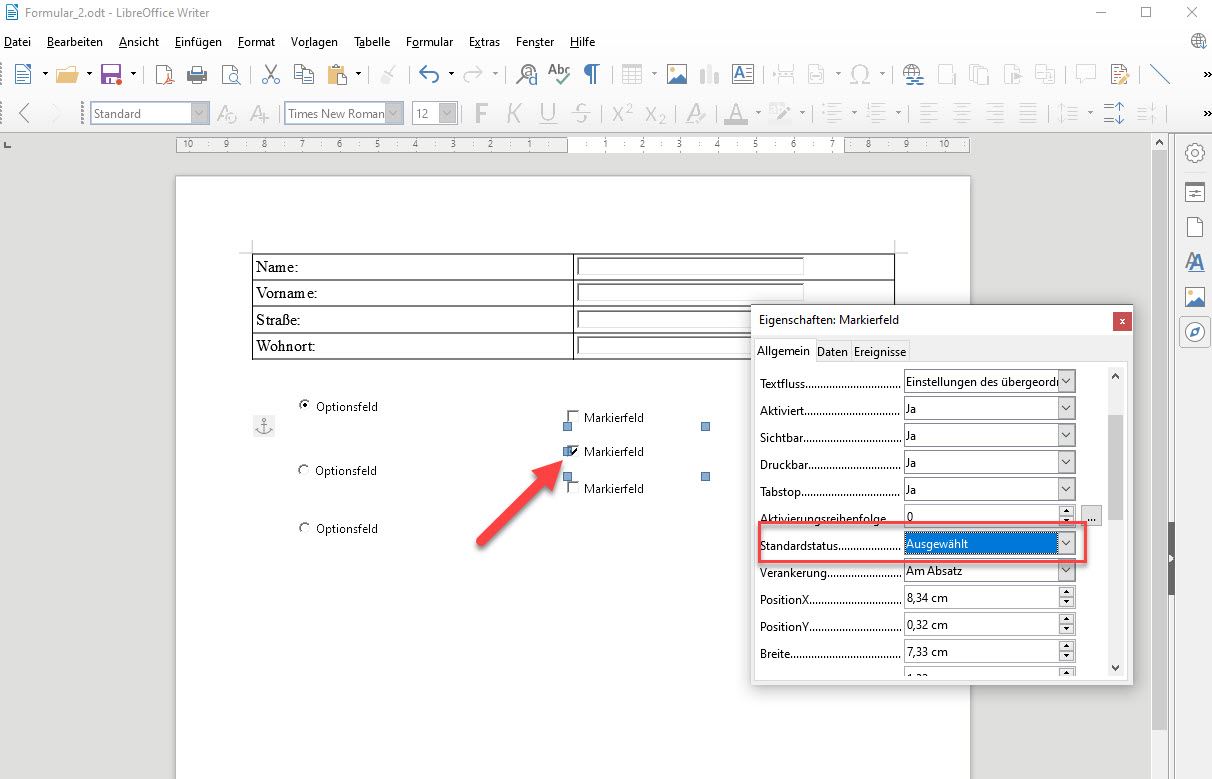Tick the bottom Markierfeld checkbox

573,488
